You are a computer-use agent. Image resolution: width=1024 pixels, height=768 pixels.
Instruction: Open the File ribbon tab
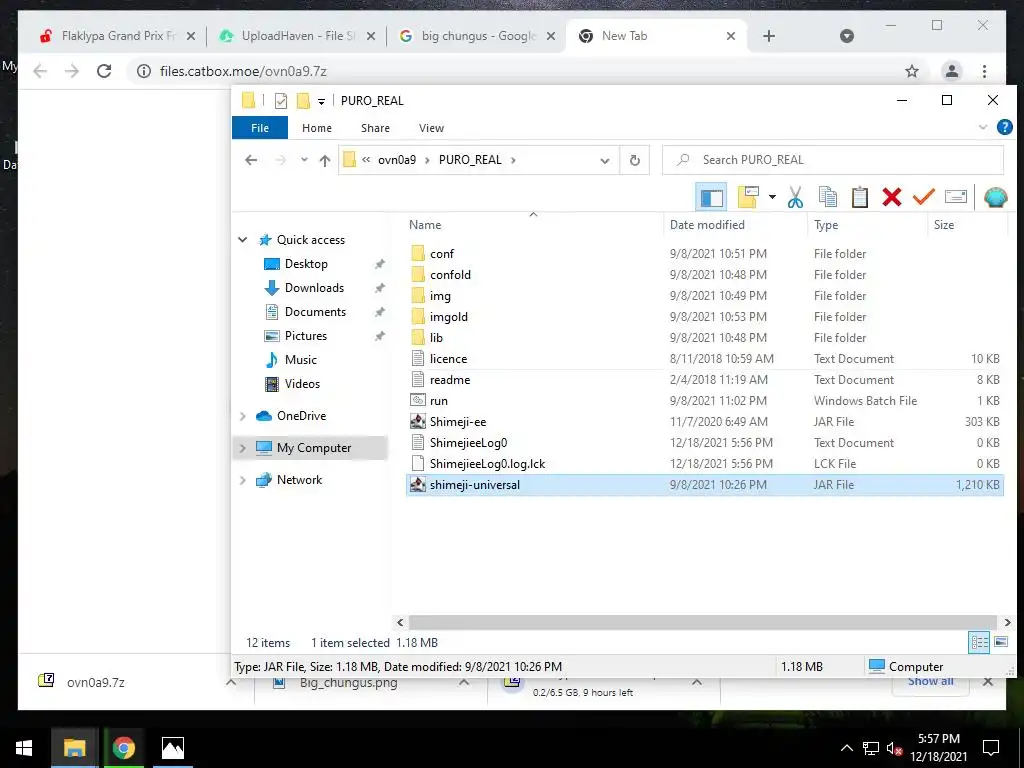click(x=260, y=128)
